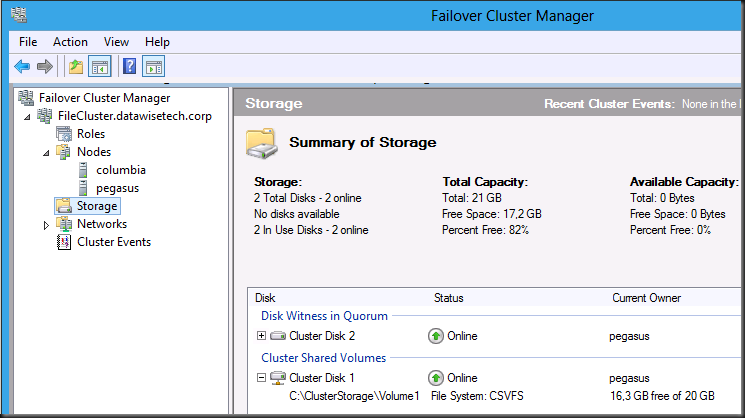This screenshot has width=745, height=418.
Task: Toggle the Show/Hide Action Pane icon
Action: coord(153,66)
